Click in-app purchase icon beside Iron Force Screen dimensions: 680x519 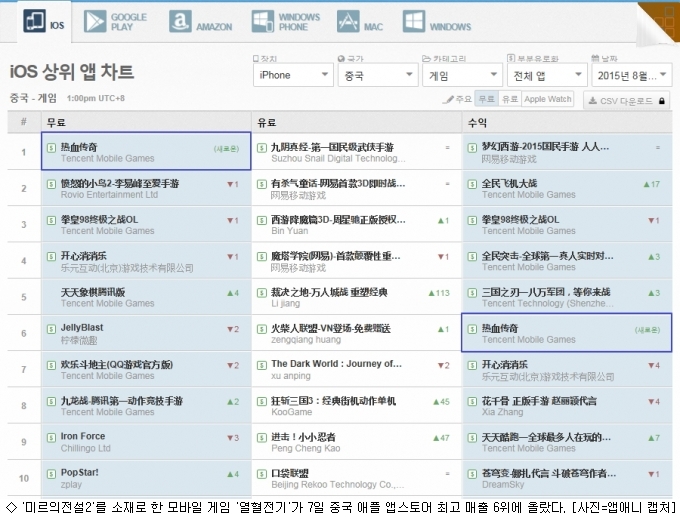click(51, 437)
